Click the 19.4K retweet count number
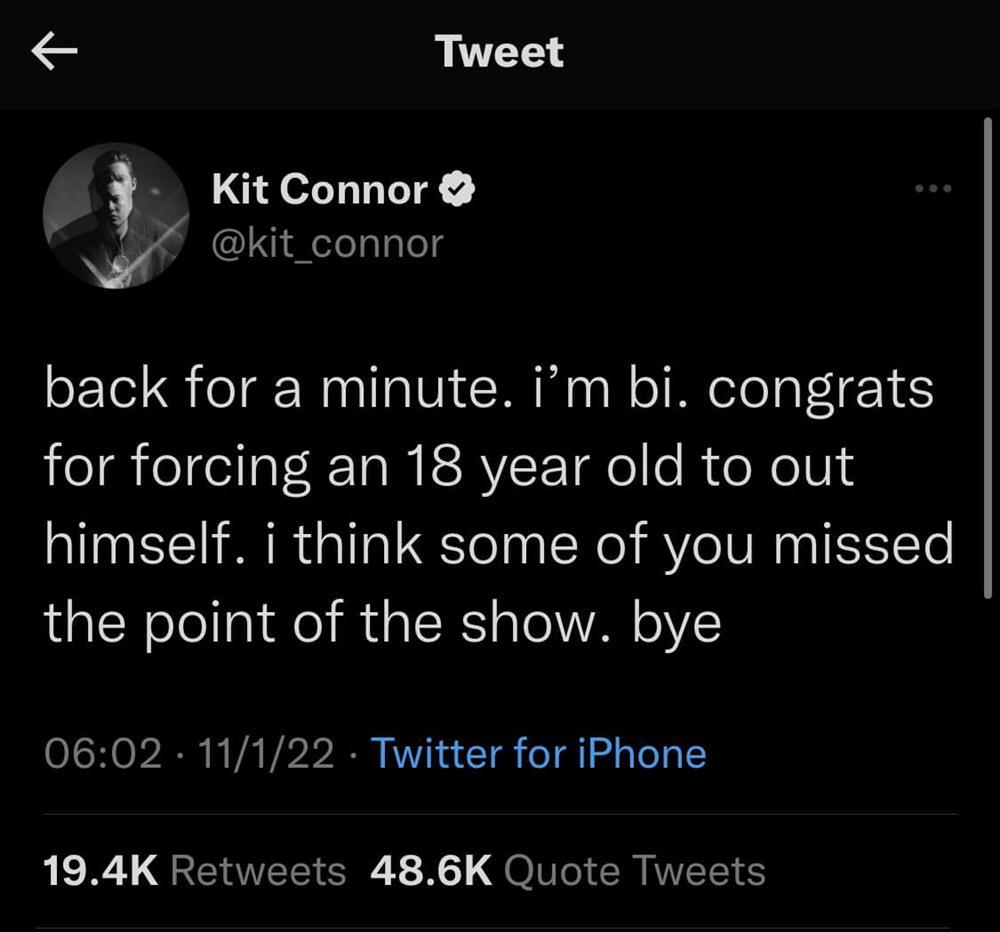This screenshot has width=1000, height=932. pyautogui.click(x=100, y=871)
